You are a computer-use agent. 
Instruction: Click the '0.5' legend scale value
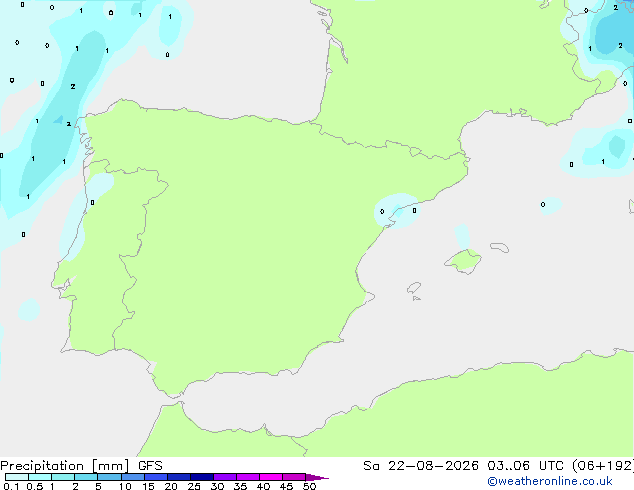[35, 486]
